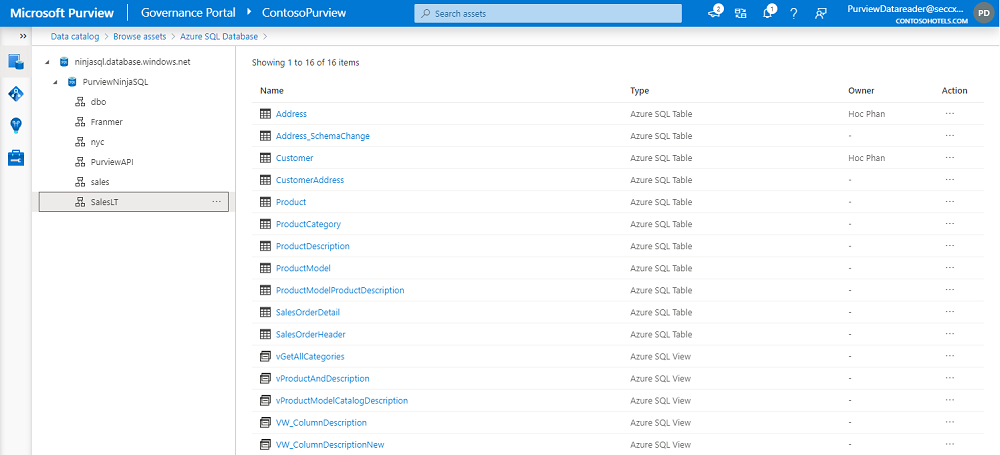Click the switch directory icon in header
The width and height of the screenshot is (1000, 455).
coord(742,13)
